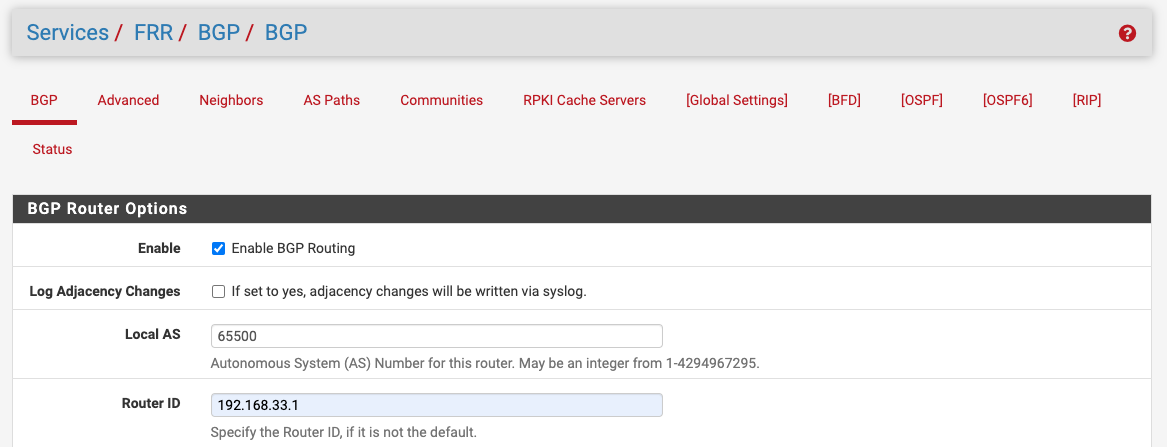Go to the Communities tab
1167x447 pixels.
[x=441, y=100]
